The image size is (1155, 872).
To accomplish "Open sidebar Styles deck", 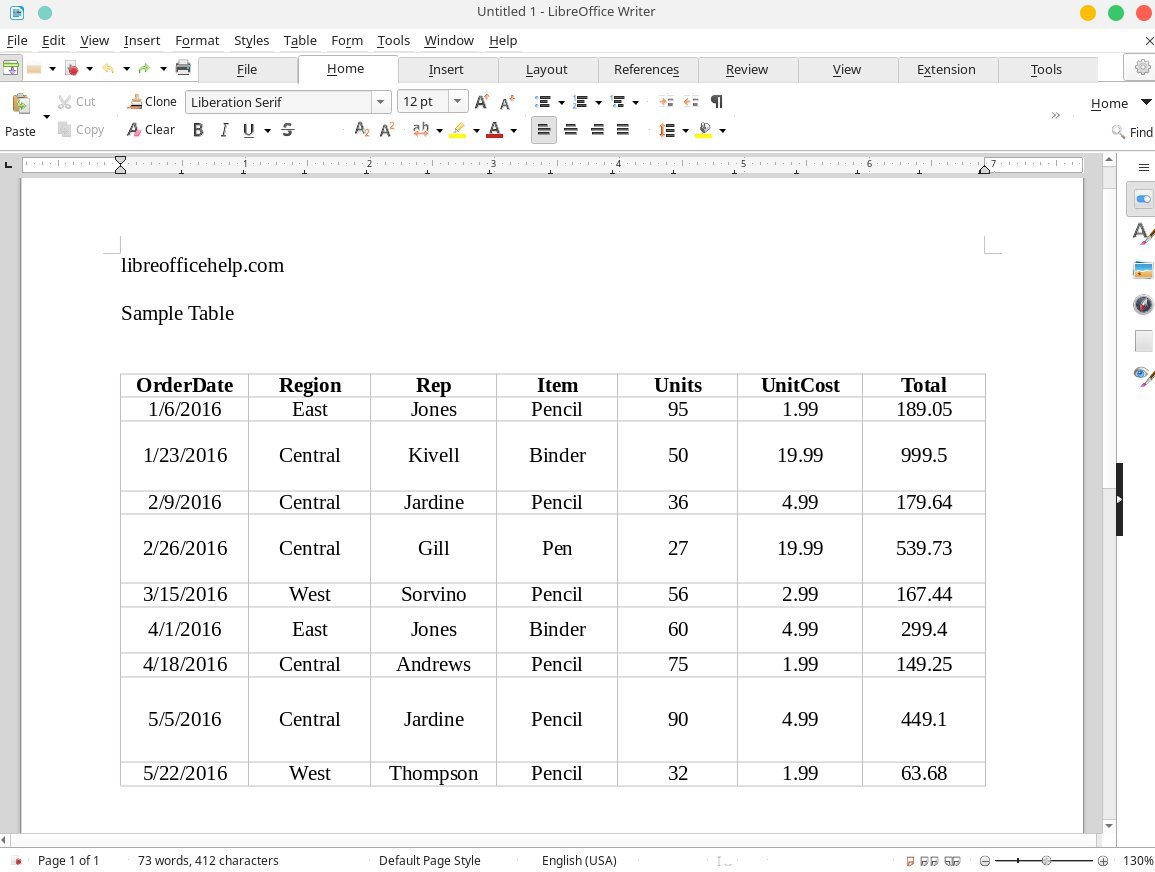I will 1142,233.
